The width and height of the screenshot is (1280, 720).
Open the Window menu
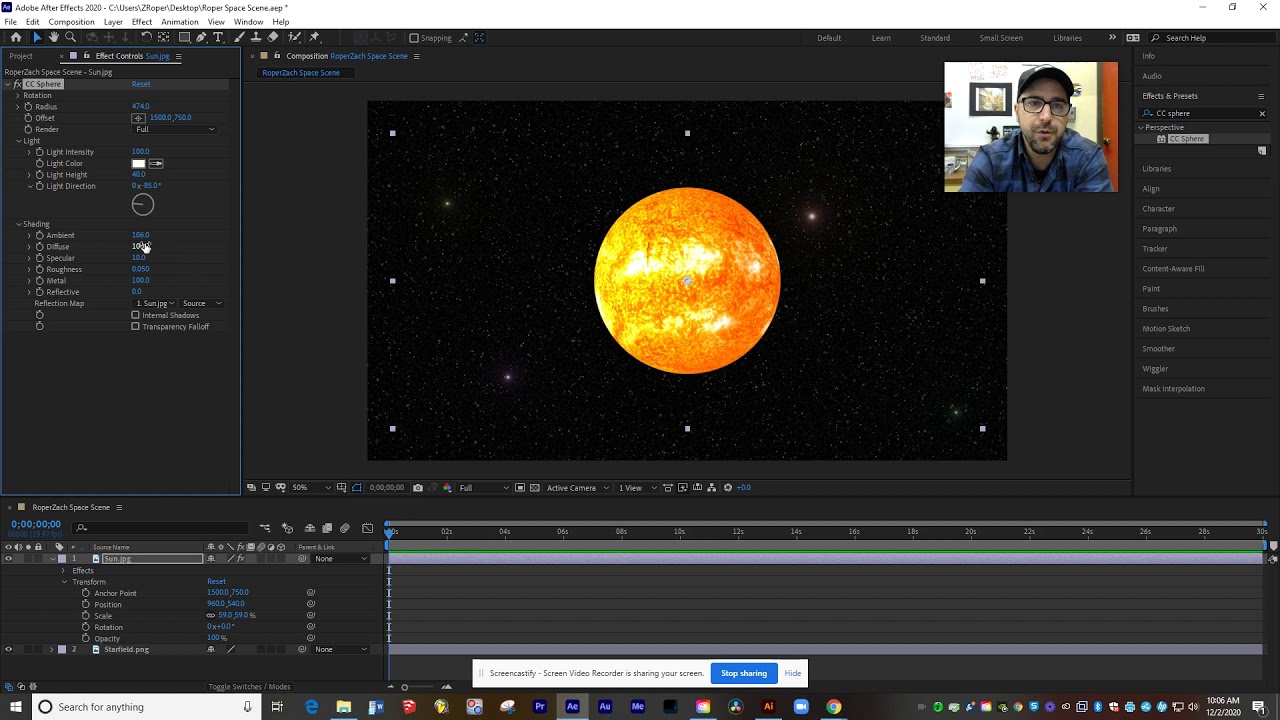(248, 22)
